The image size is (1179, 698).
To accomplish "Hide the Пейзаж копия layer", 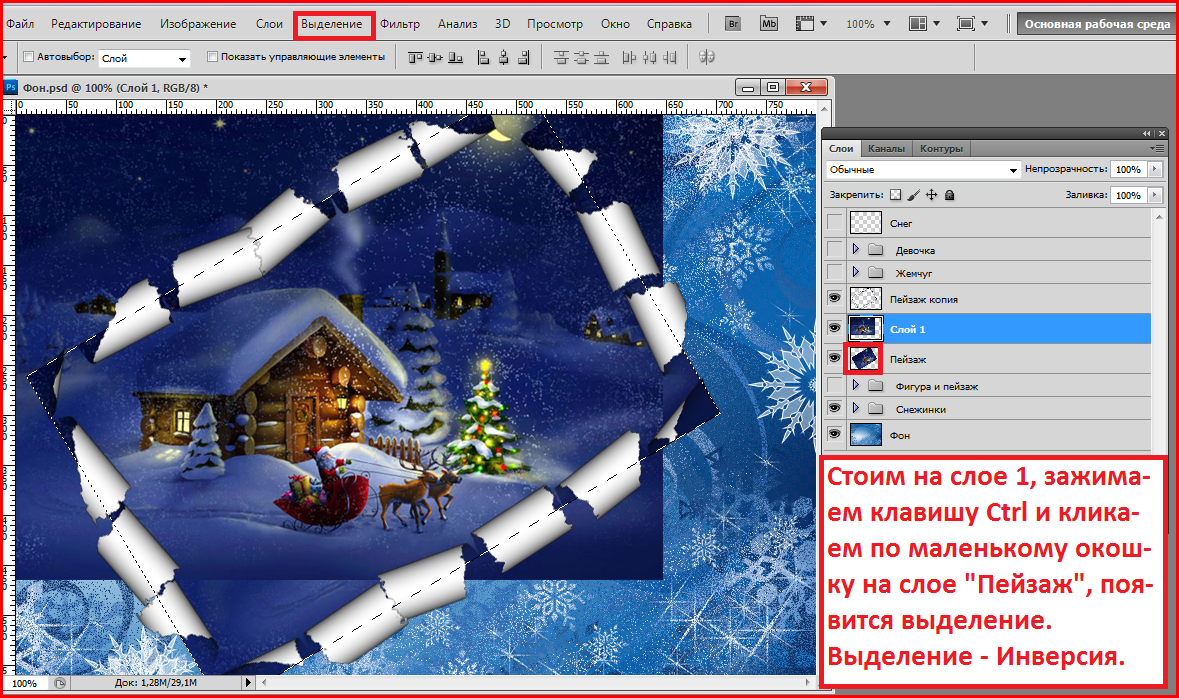I will 835,299.
